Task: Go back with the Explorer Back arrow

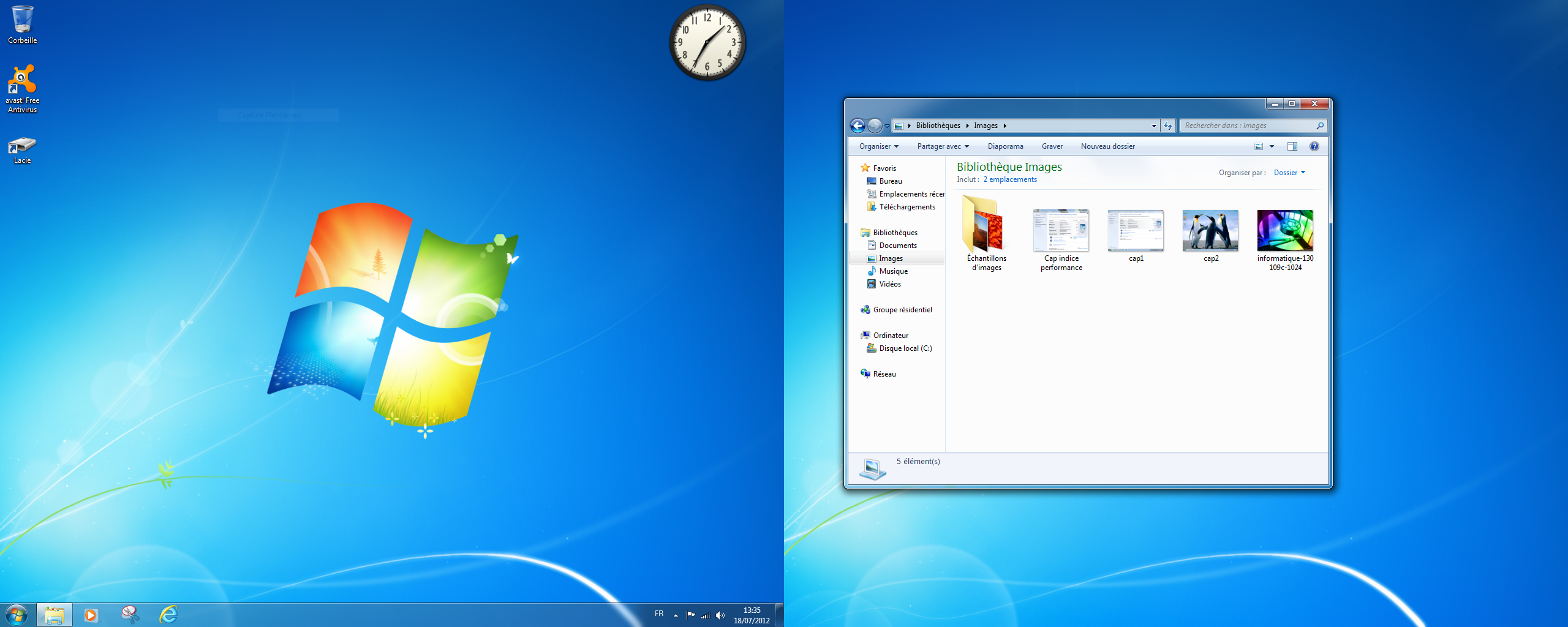Action: (858, 126)
